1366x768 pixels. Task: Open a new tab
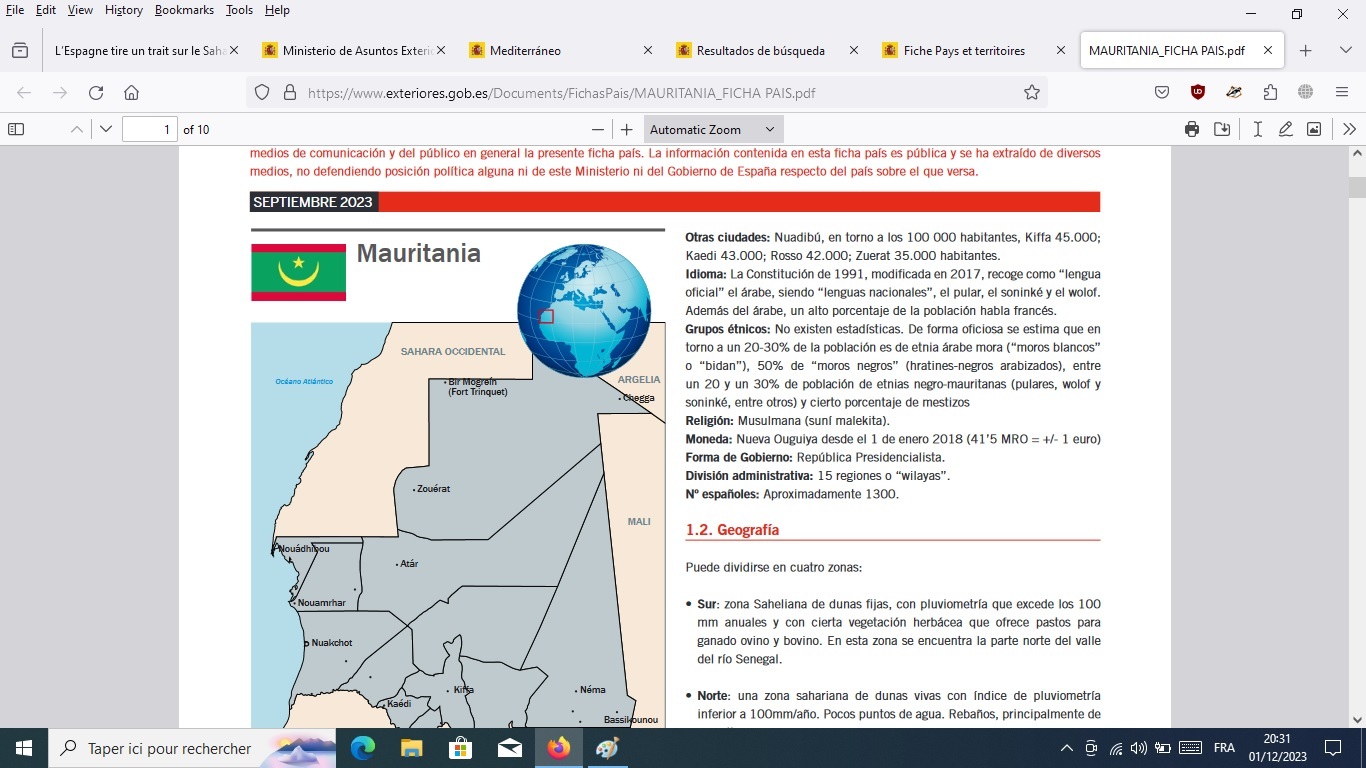(1305, 50)
